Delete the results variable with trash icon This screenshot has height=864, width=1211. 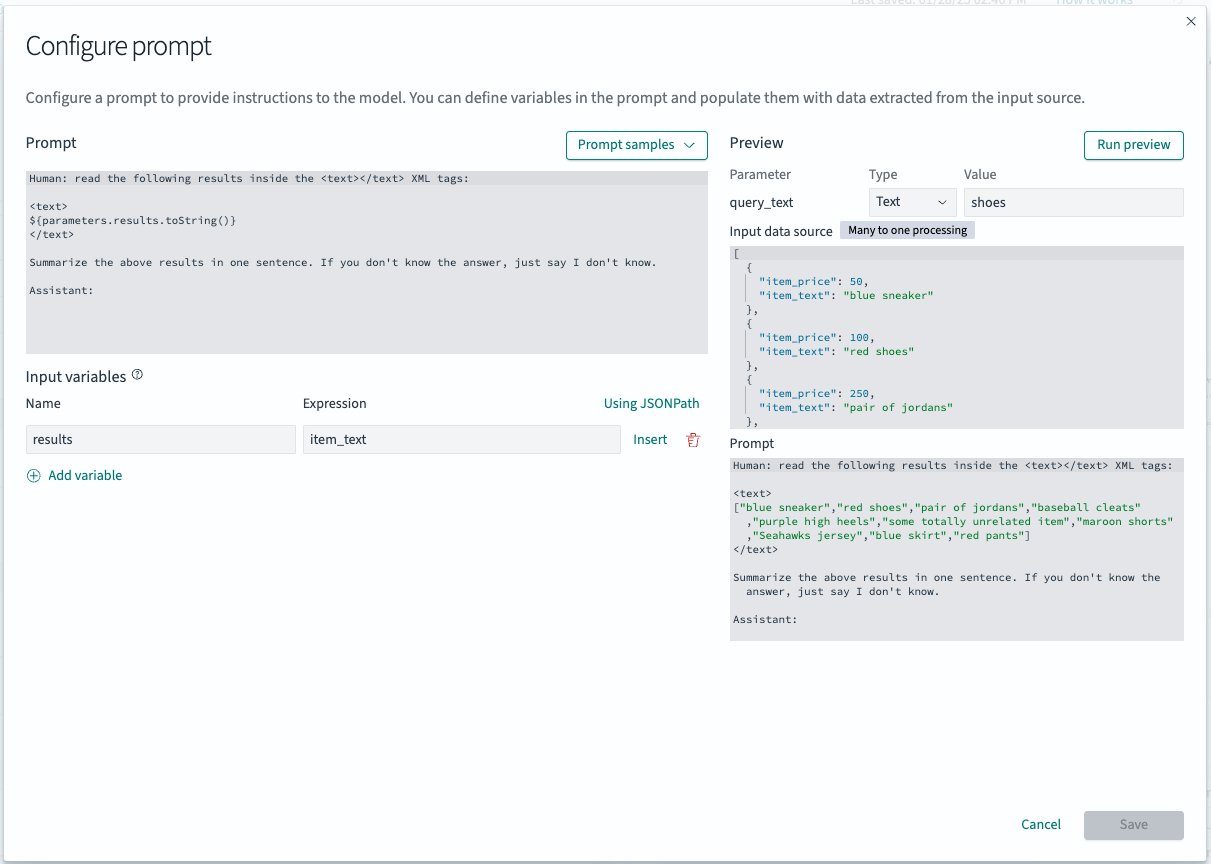coord(693,440)
